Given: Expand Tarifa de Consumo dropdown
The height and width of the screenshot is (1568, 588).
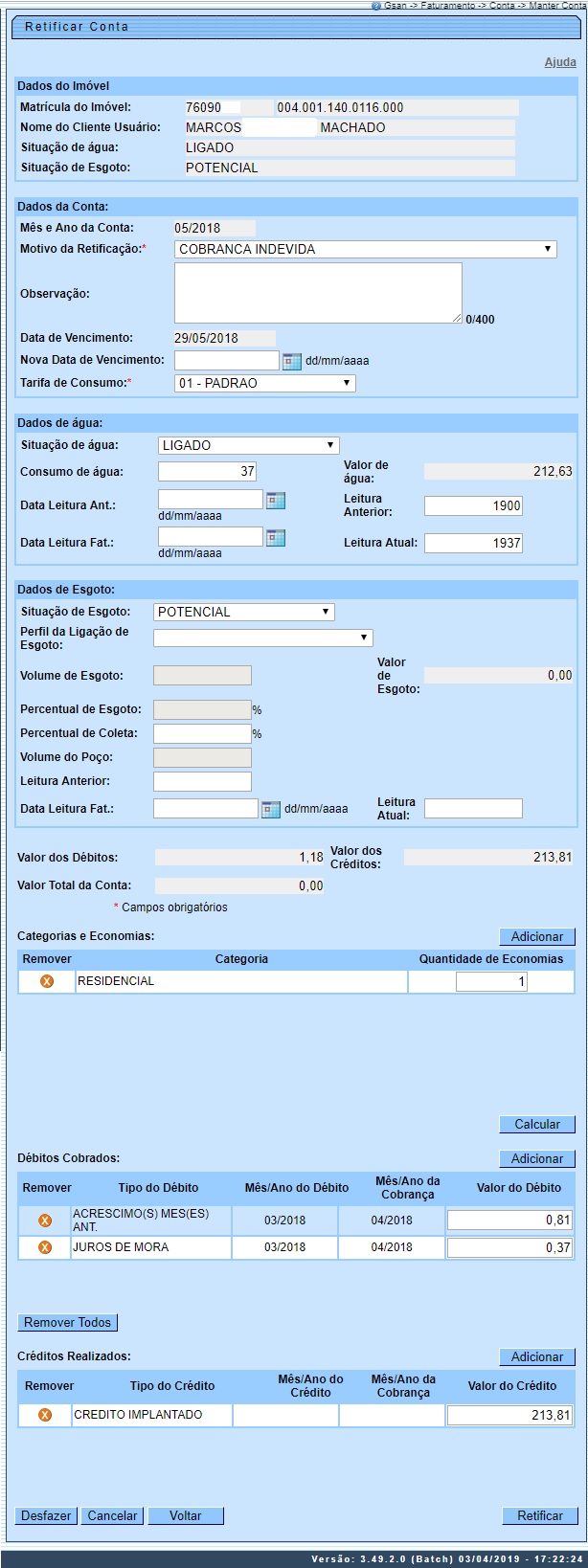Looking at the screenshot, I should click(264, 383).
